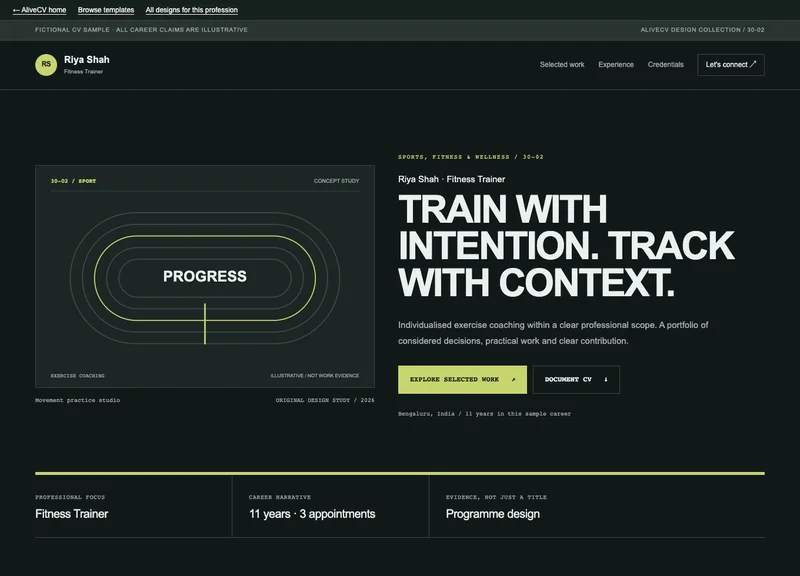The height and width of the screenshot is (576, 800).
Task: Open All designs for this profession
Action: pyautogui.click(x=191, y=10)
